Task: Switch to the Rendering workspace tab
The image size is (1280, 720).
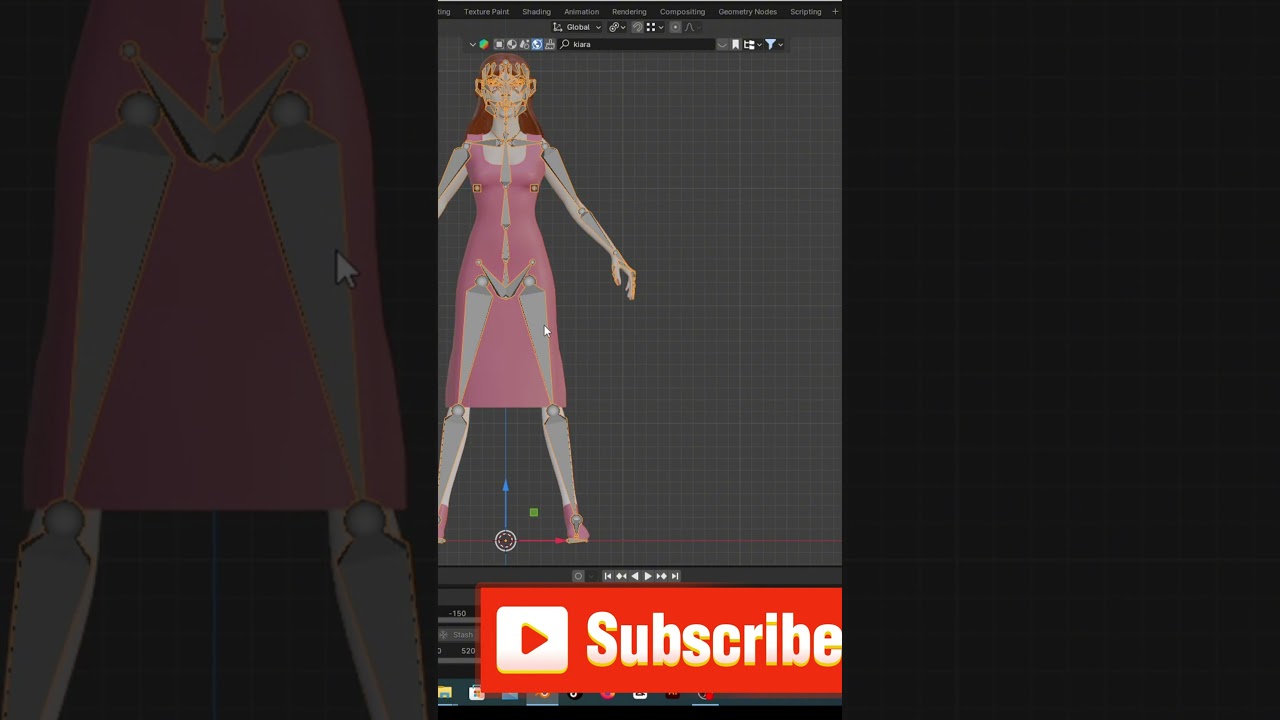Action: [x=629, y=12]
